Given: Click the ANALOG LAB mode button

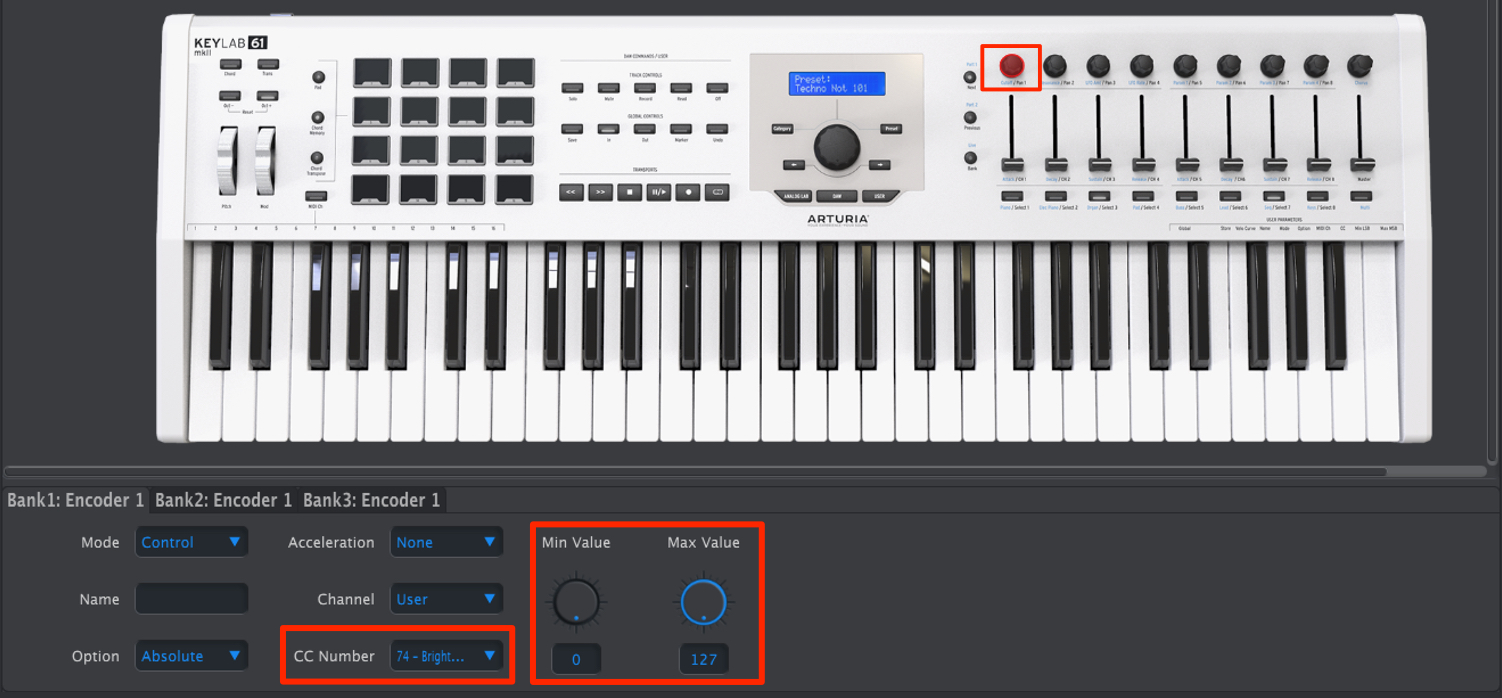Looking at the screenshot, I should [794, 196].
